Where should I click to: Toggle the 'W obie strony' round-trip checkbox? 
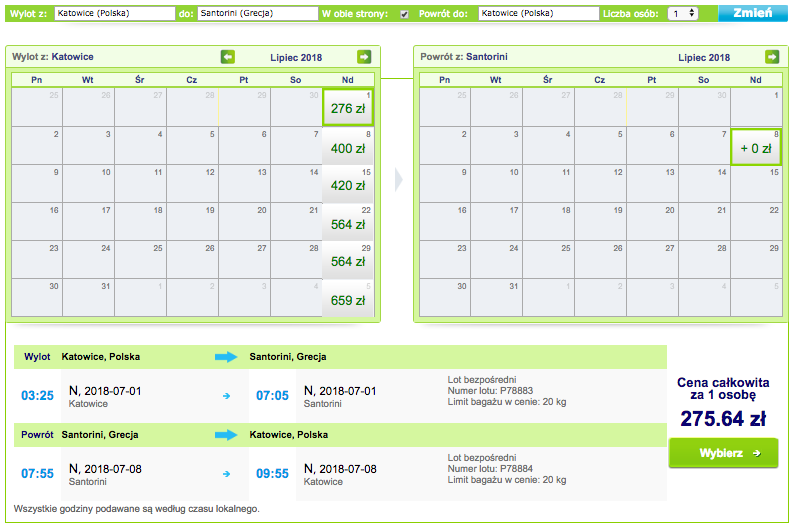coord(404,14)
